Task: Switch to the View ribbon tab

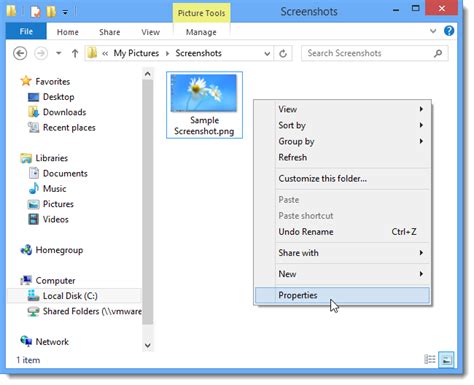Action: pos(150,32)
